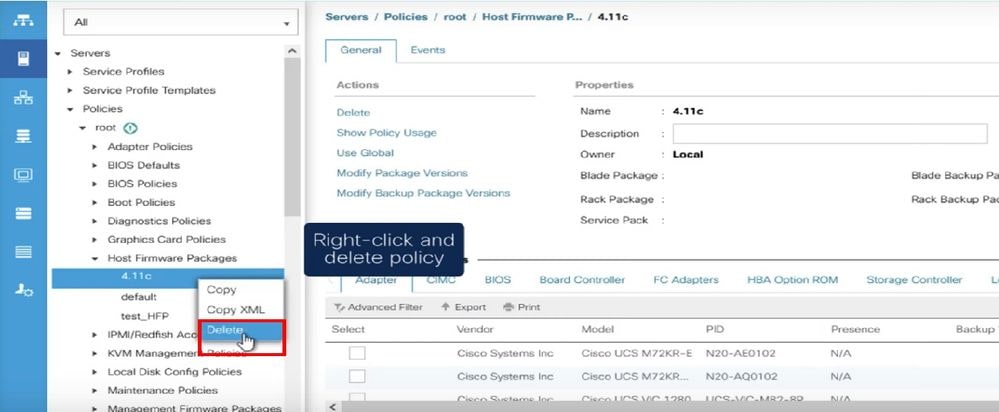Click the root organization status icon

coord(130,128)
